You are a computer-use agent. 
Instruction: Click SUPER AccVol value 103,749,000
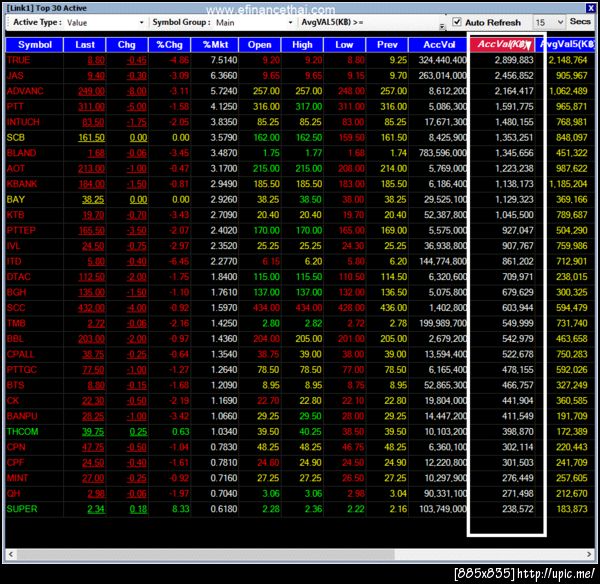[x=443, y=509]
